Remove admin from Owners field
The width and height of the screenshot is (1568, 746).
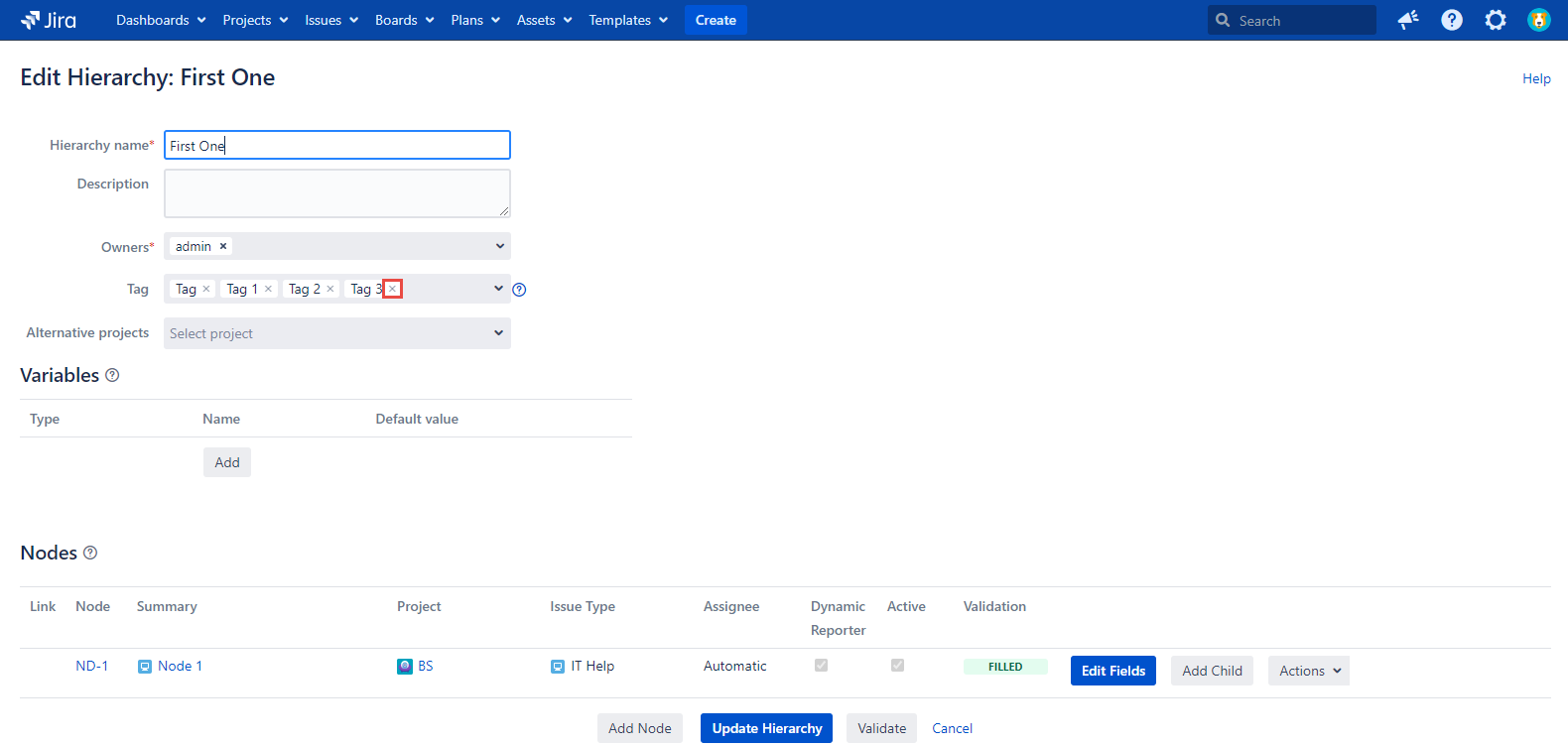[223, 246]
